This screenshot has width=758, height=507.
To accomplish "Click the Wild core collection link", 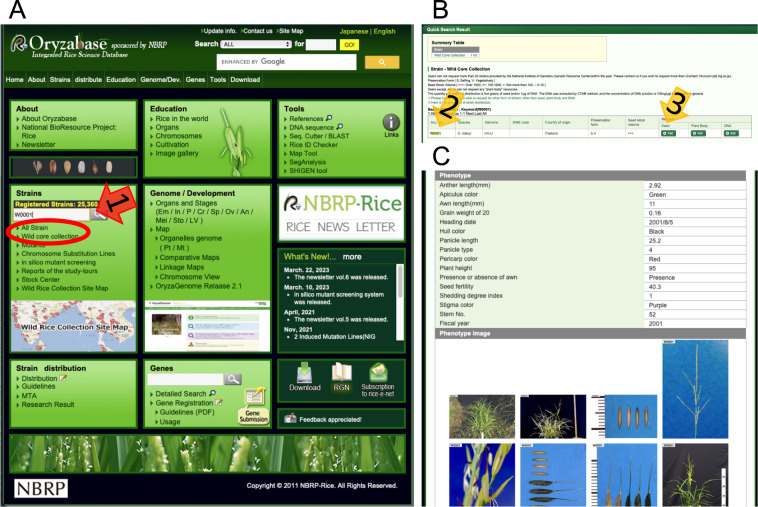I will [x=50, y=237].
